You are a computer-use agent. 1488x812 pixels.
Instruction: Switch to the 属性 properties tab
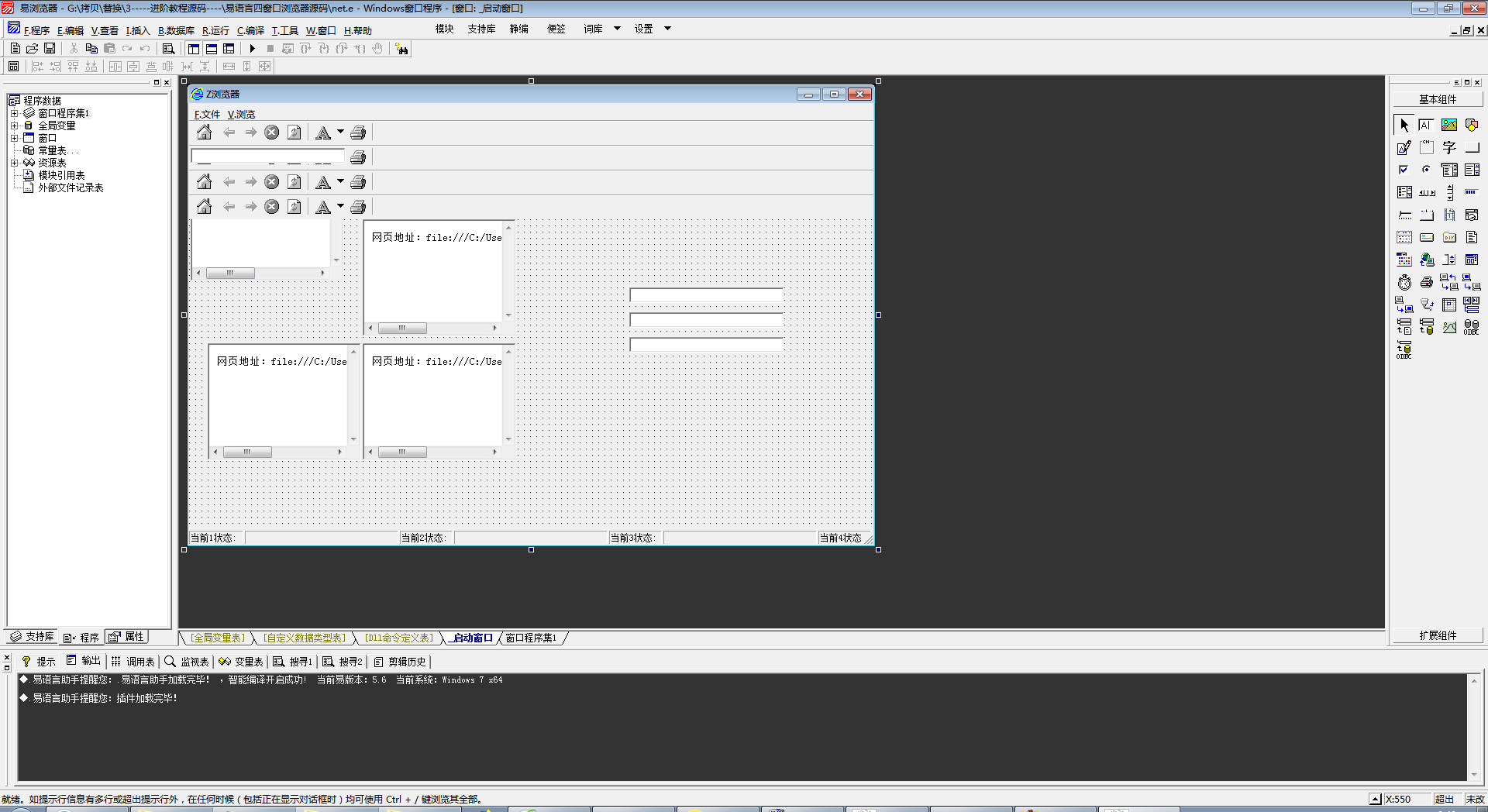127,637
